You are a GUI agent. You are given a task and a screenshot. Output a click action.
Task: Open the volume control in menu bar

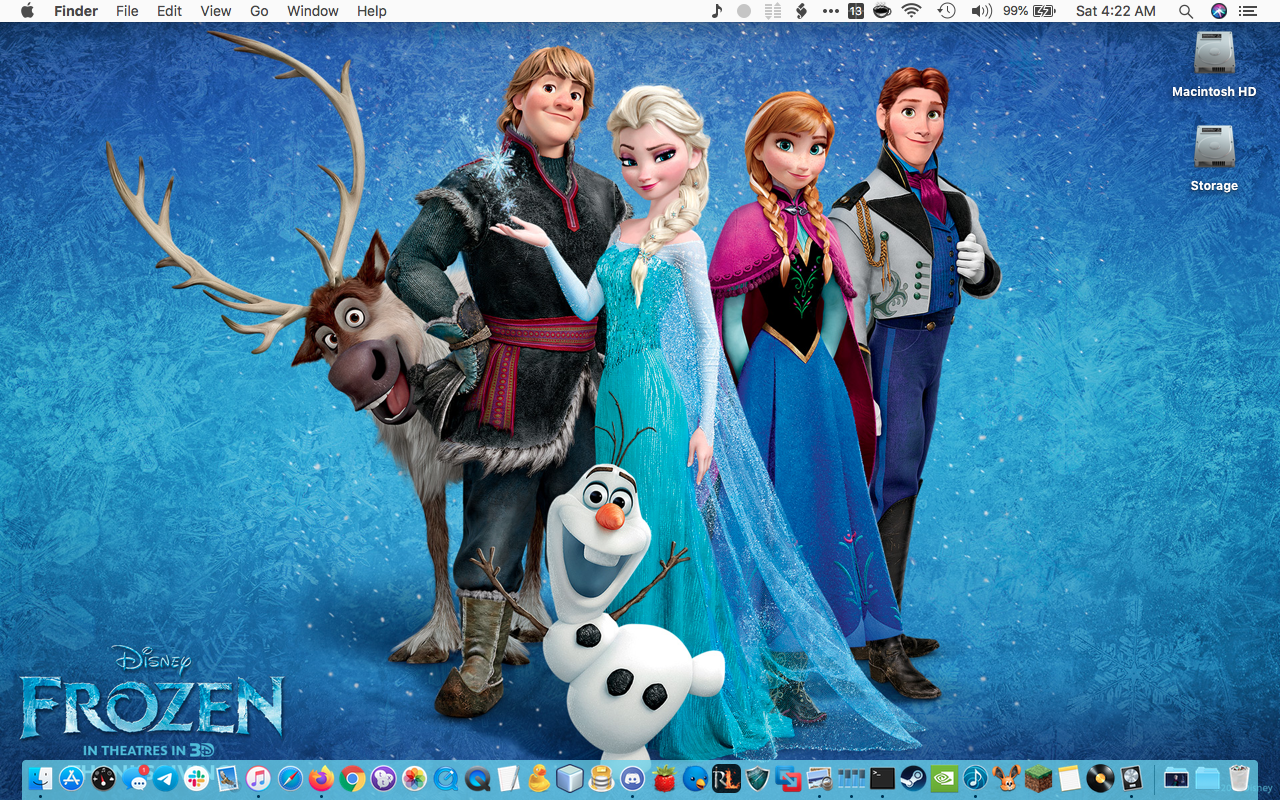click(981, 11)
